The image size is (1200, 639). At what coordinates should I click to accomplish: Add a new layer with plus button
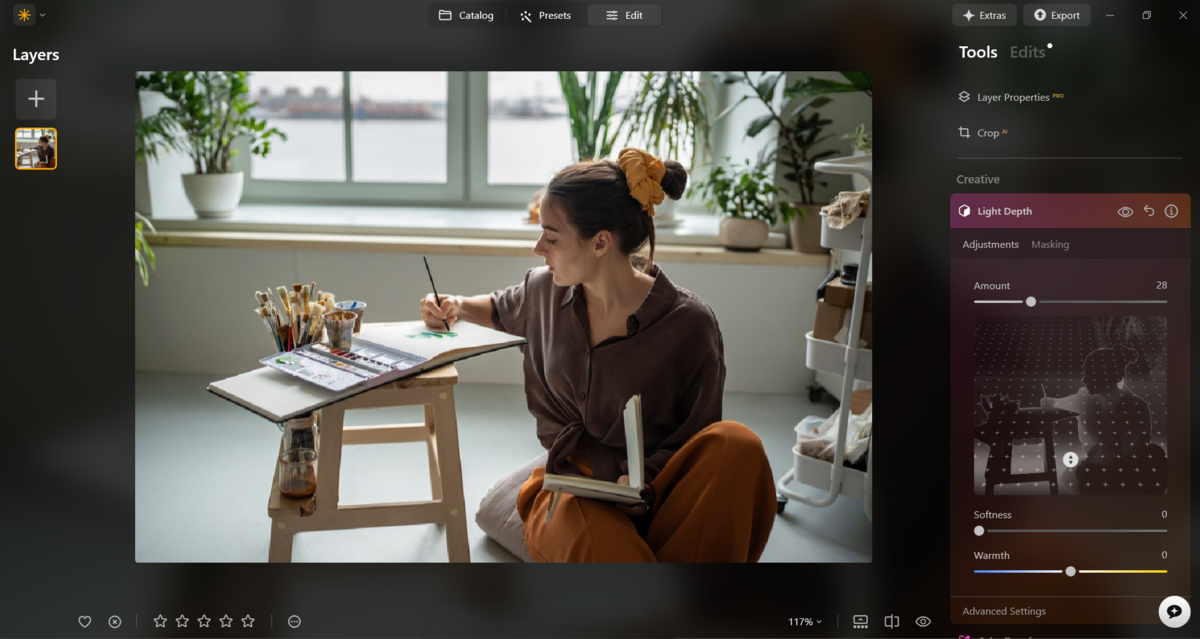[36, 99]
